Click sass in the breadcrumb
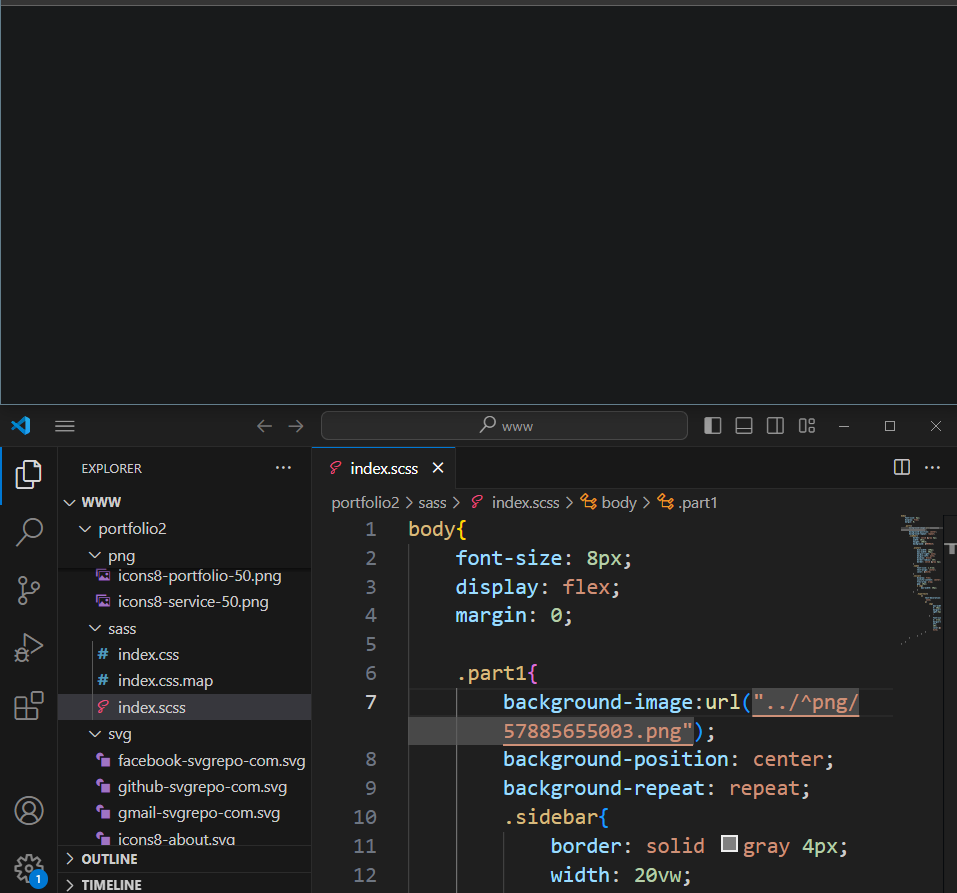Screen dimensions: 957x893 click(432, 503)
